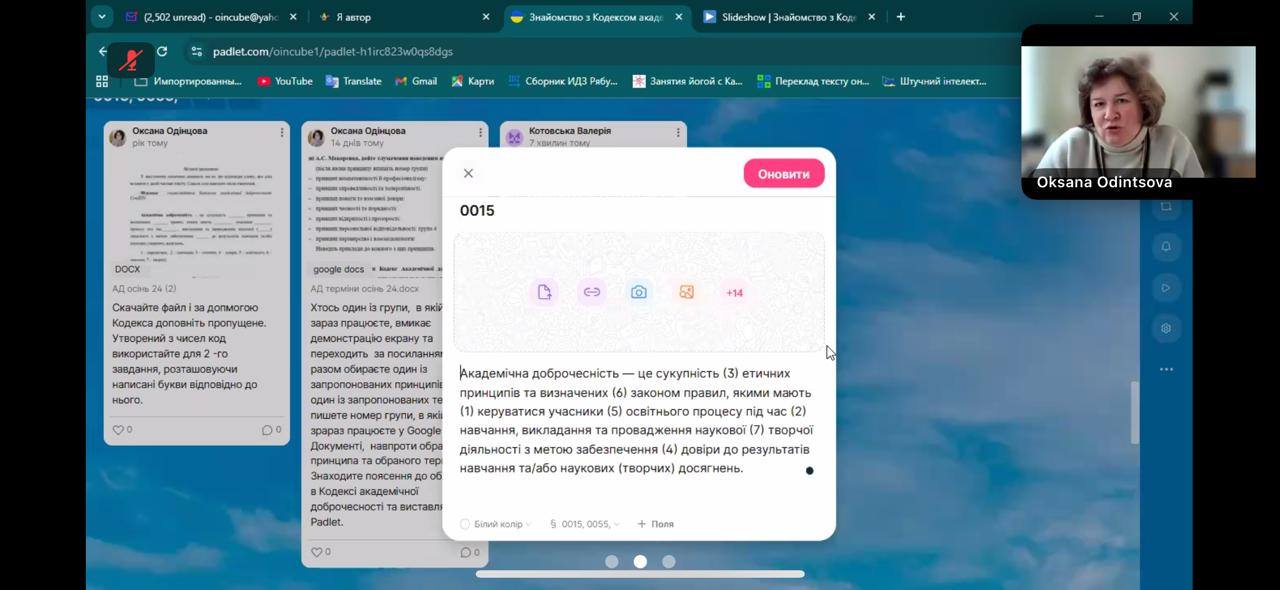Close the post editor with X icon
1280x590 pixels.
468,173
